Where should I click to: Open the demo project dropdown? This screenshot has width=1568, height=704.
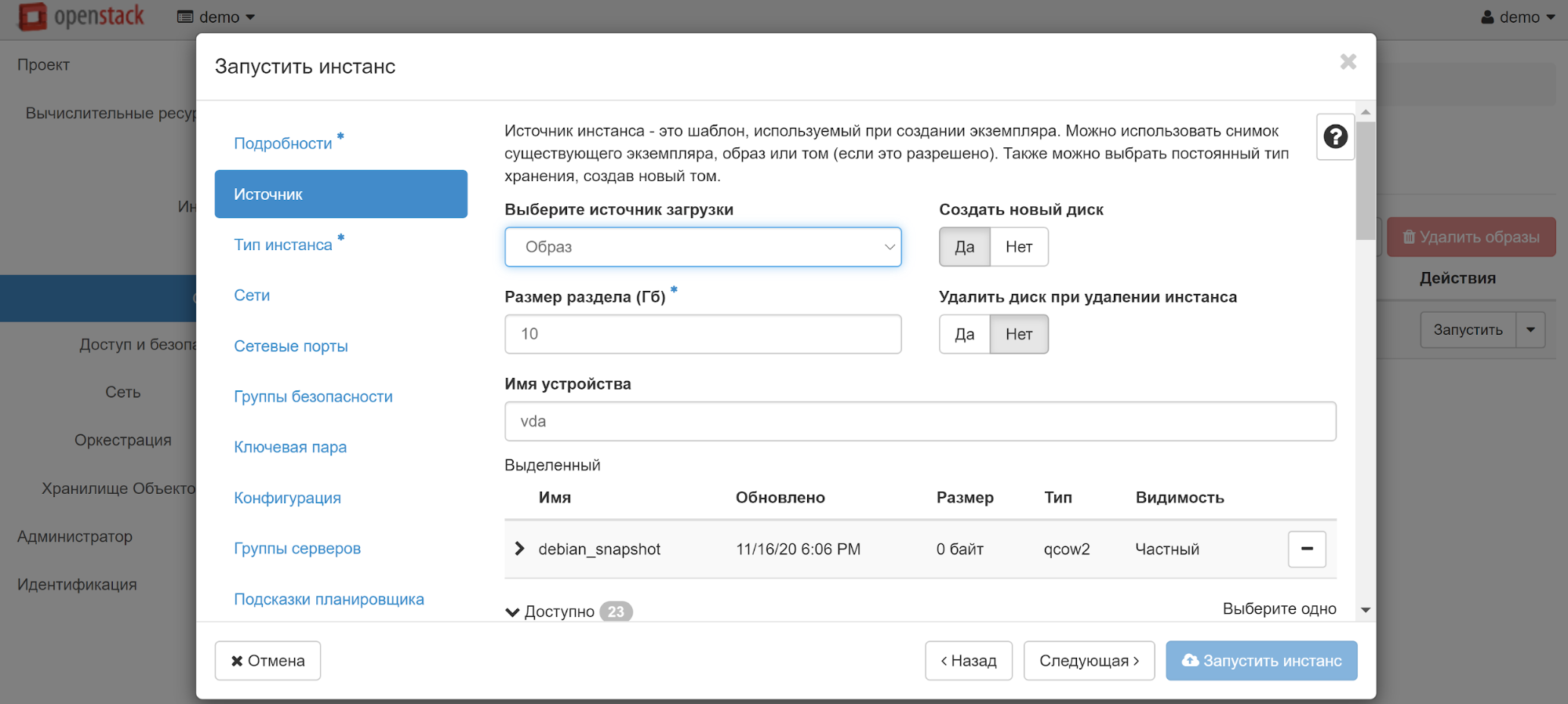tap(216, 17)
